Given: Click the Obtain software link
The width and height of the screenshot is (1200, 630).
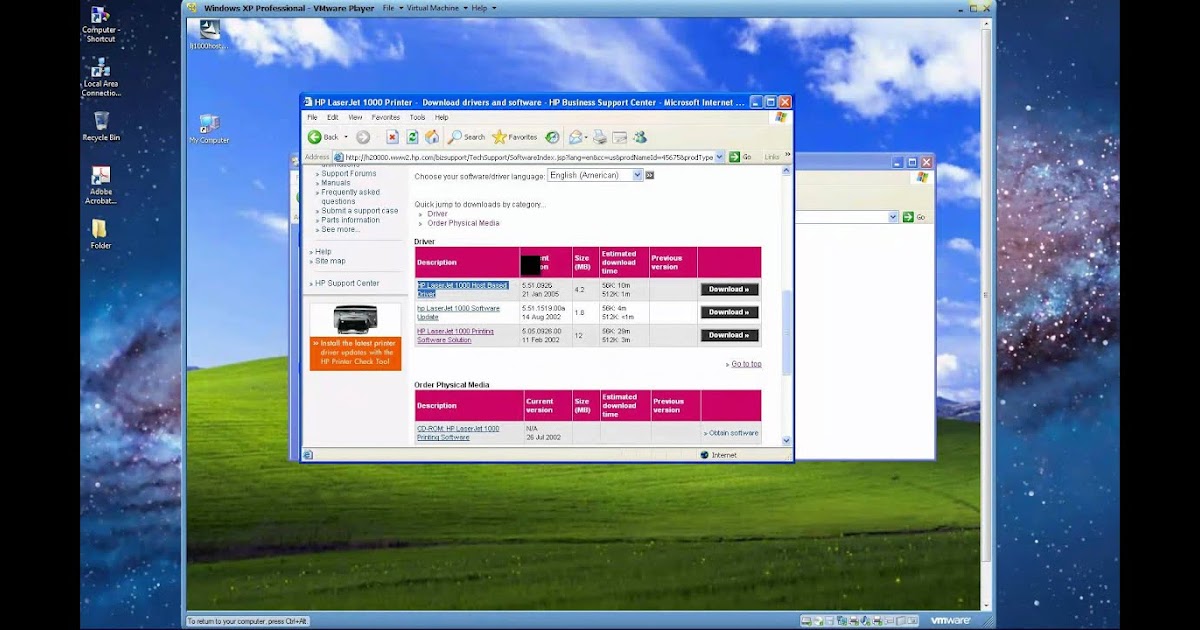Looking at the screenshot, I should pyautogui.click(x=731, y=433).
